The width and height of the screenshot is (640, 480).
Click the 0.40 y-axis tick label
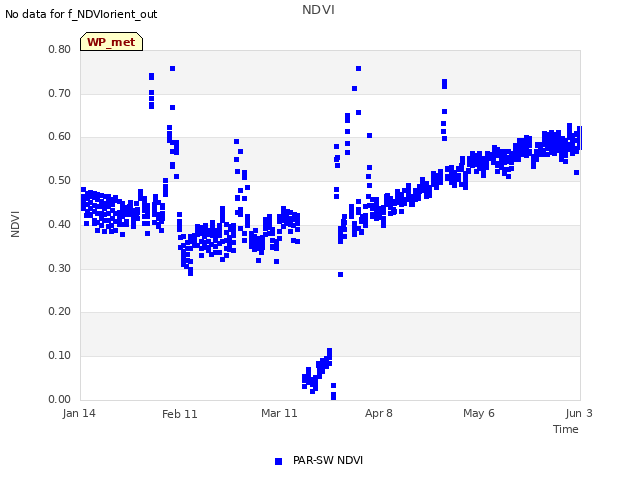(59, 224)
